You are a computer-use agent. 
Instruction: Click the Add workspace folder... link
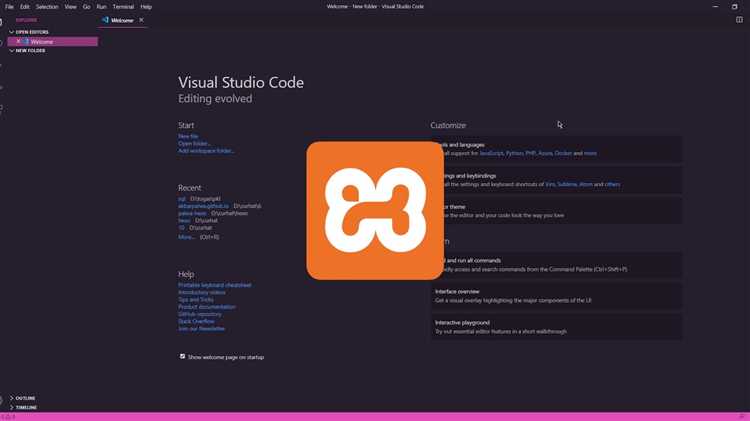tap(206, 151)
